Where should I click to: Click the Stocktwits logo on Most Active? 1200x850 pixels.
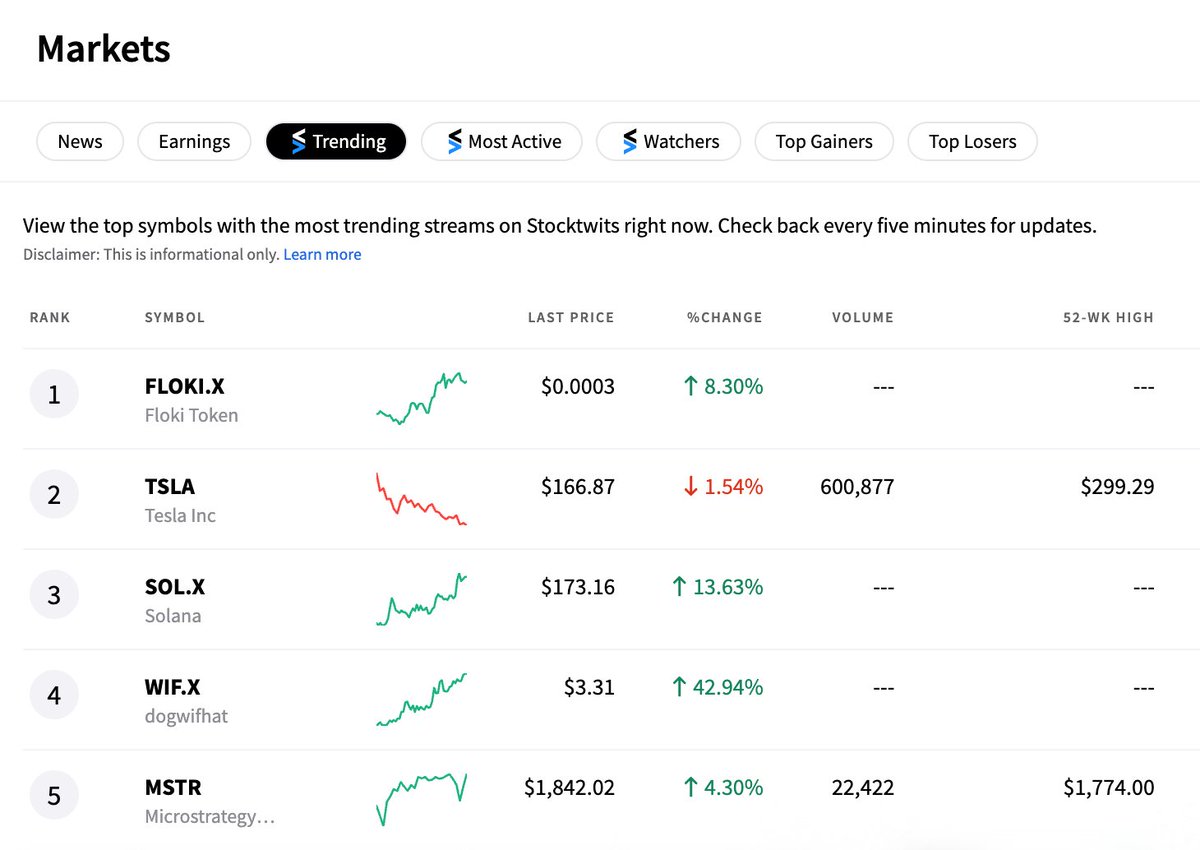point(454,142)
